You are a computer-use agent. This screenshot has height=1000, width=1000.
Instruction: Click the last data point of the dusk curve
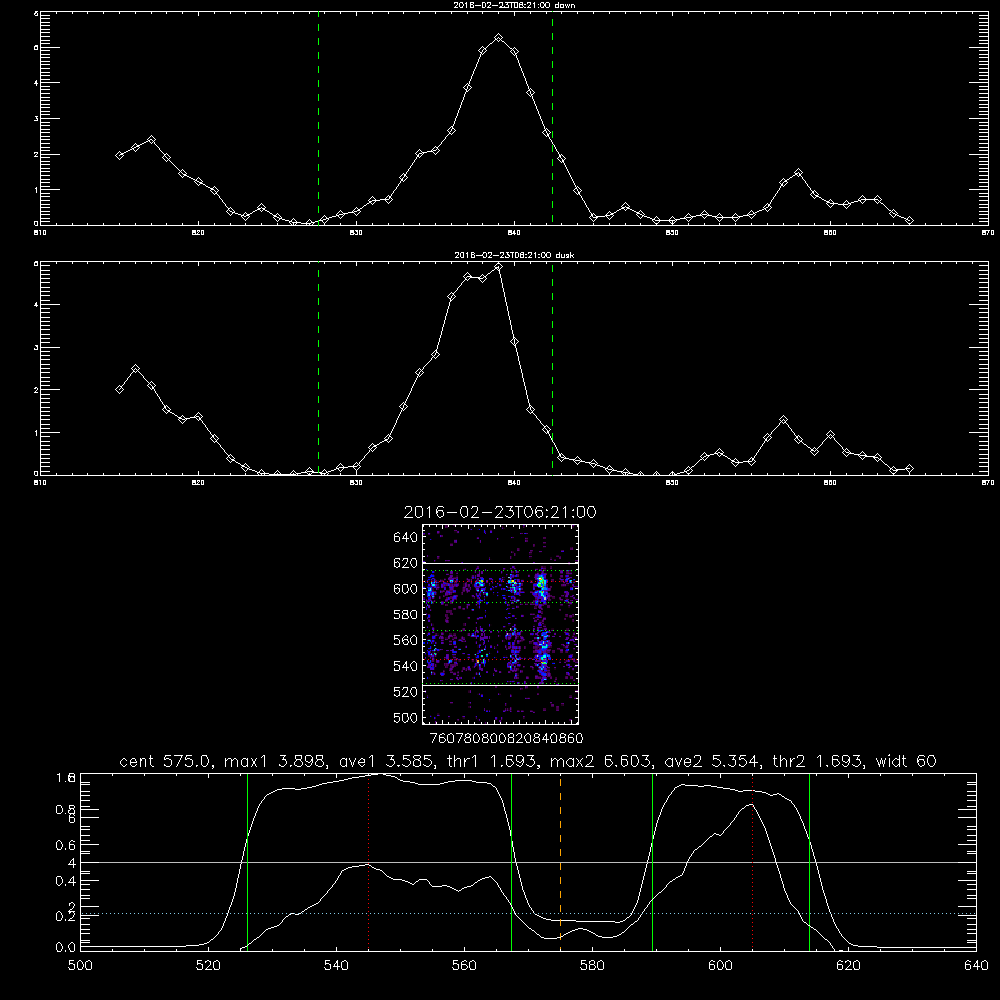point(909,469)
